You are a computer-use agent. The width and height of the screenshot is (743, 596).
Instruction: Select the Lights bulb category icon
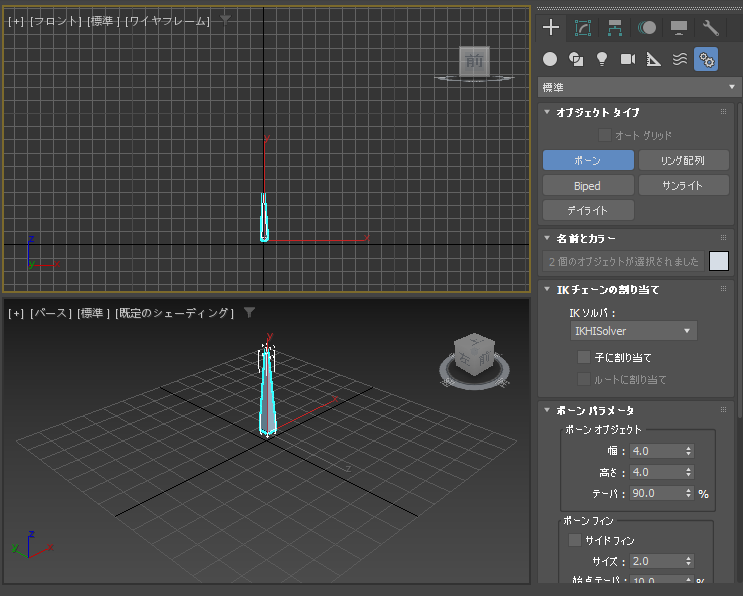pos(602,59)
